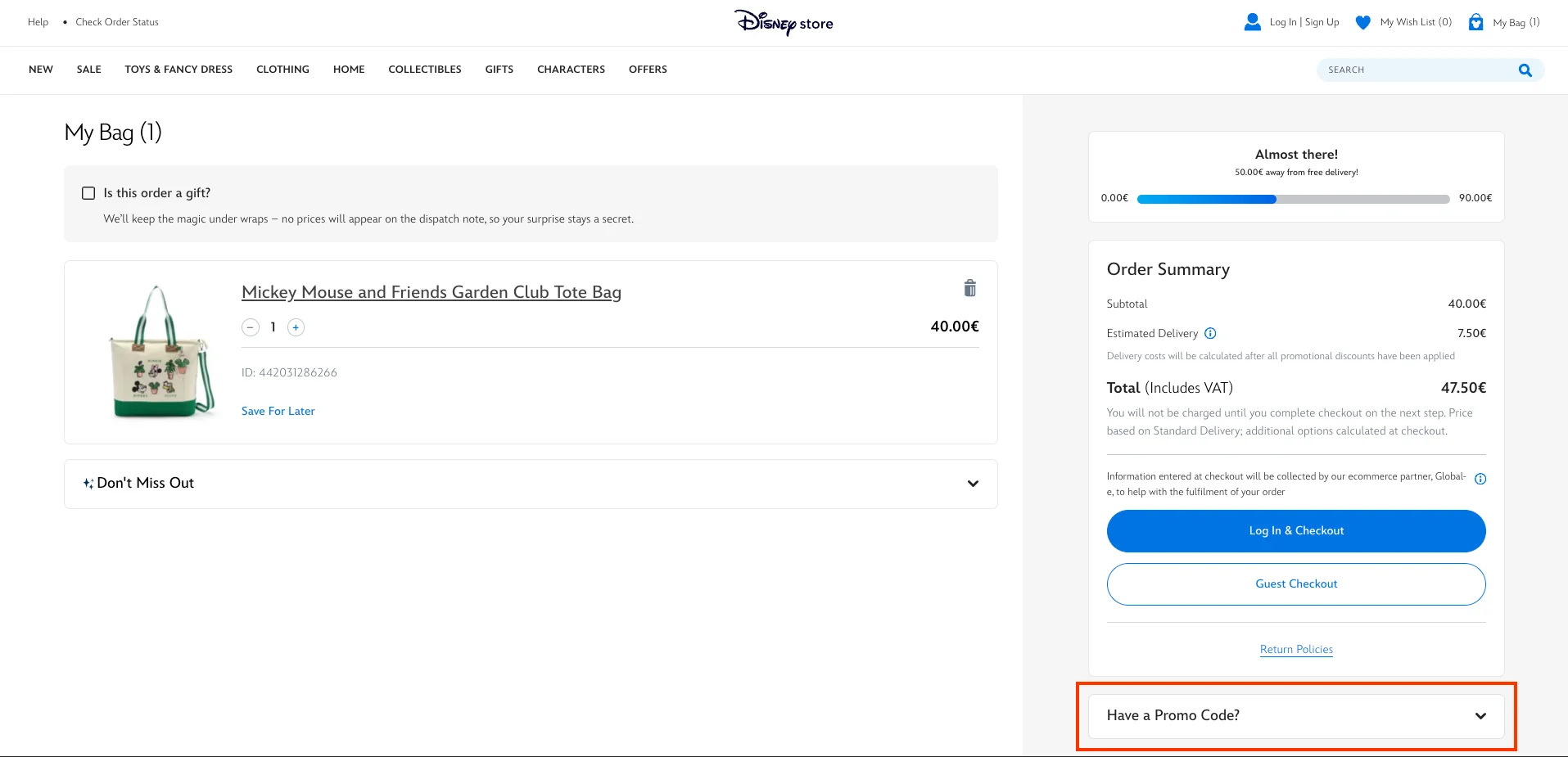Click the Subtotal 40.00€ value
1568x757 pixels.
pos(1466,304)
